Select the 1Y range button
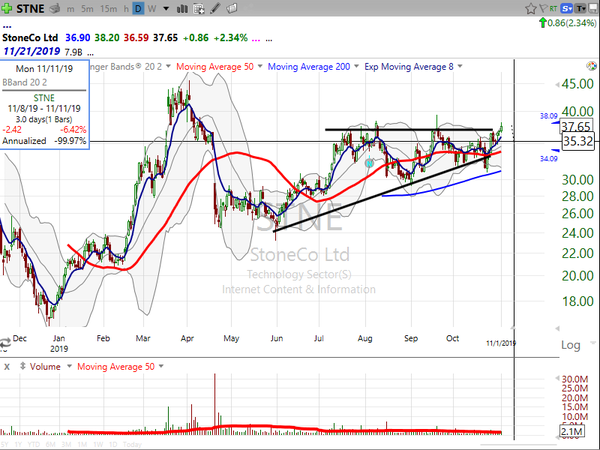 [20, 445]
